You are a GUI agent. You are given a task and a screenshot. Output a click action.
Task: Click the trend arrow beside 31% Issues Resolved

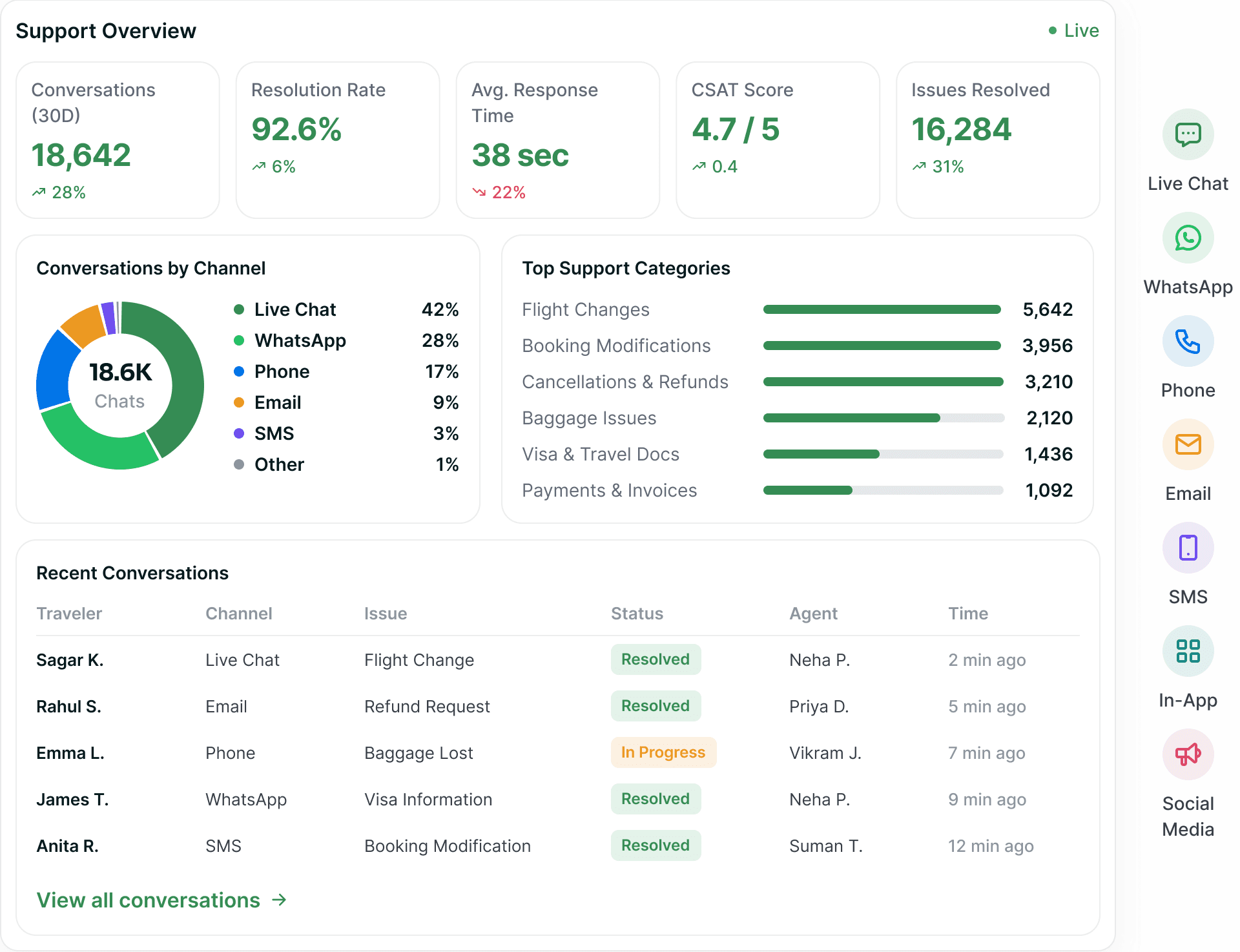click(920, 167)
